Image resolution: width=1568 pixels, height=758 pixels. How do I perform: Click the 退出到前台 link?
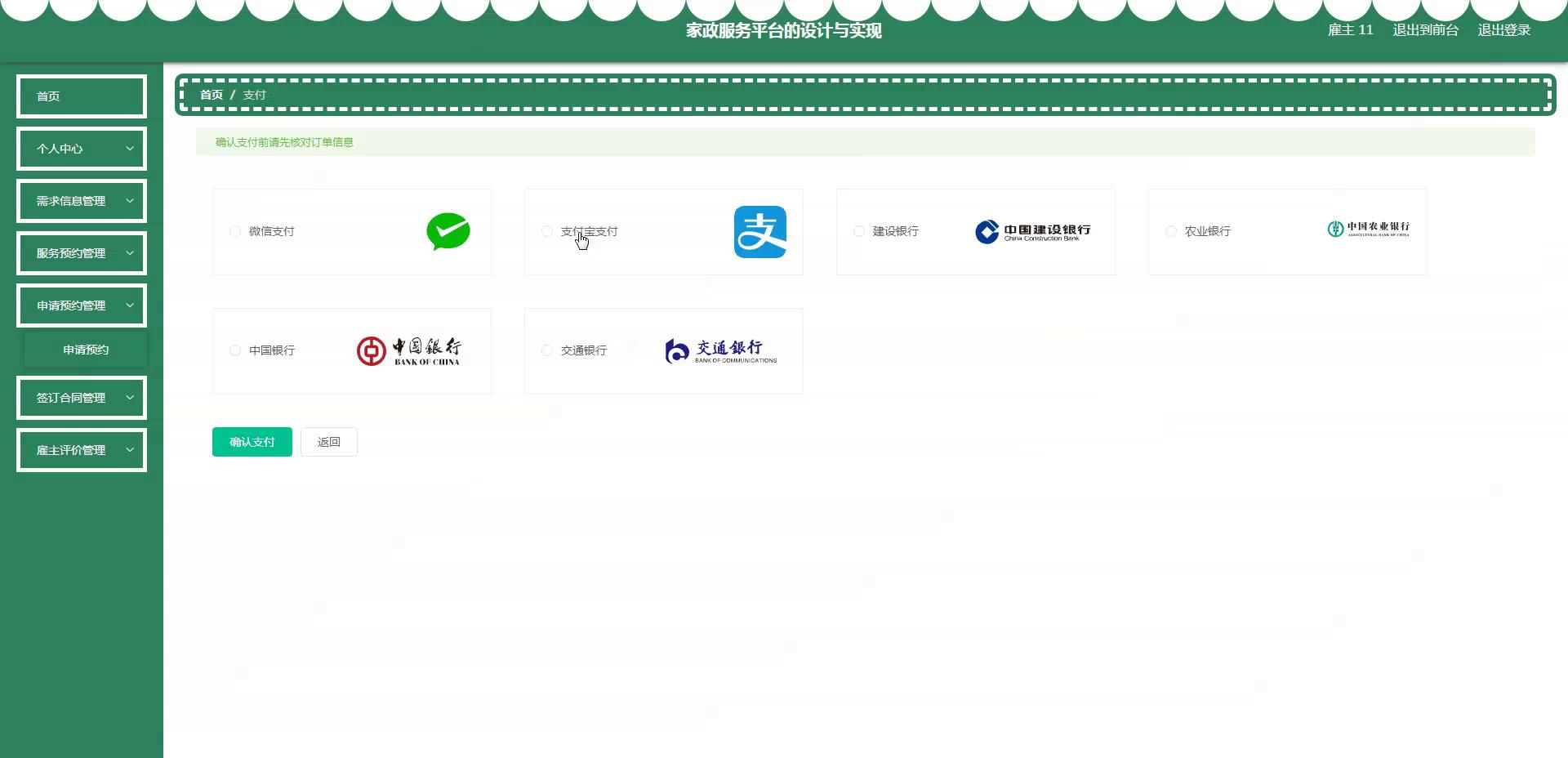(x=1426, y=30)
